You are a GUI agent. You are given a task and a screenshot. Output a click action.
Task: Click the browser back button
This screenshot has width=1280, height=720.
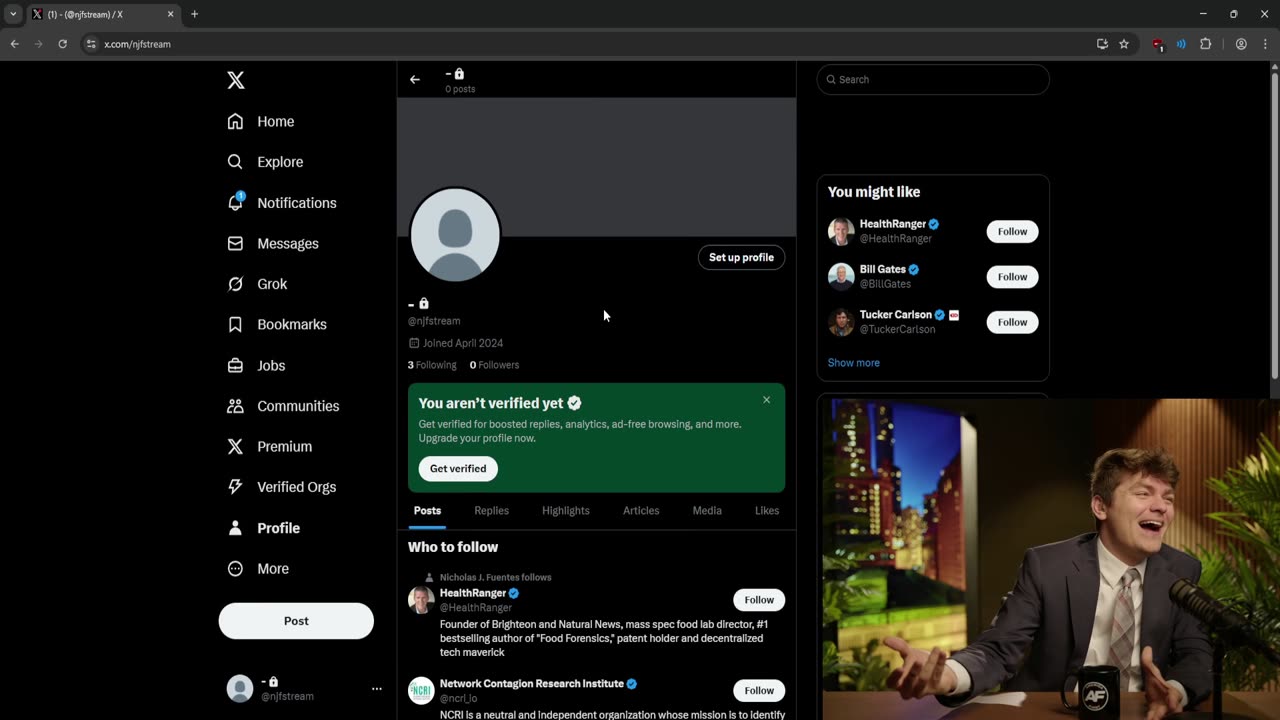pyautogui.click(x=14, y=44)
